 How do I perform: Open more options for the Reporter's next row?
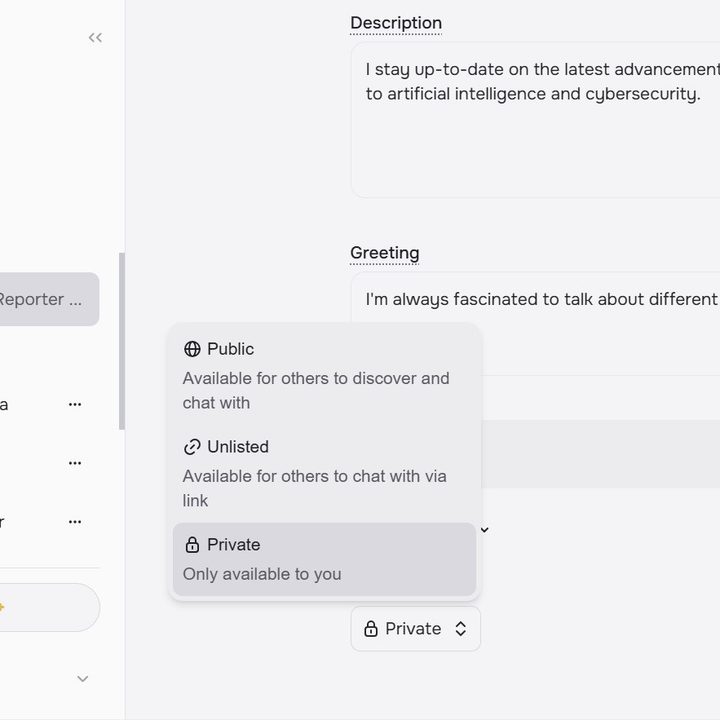tap(75, 405)
